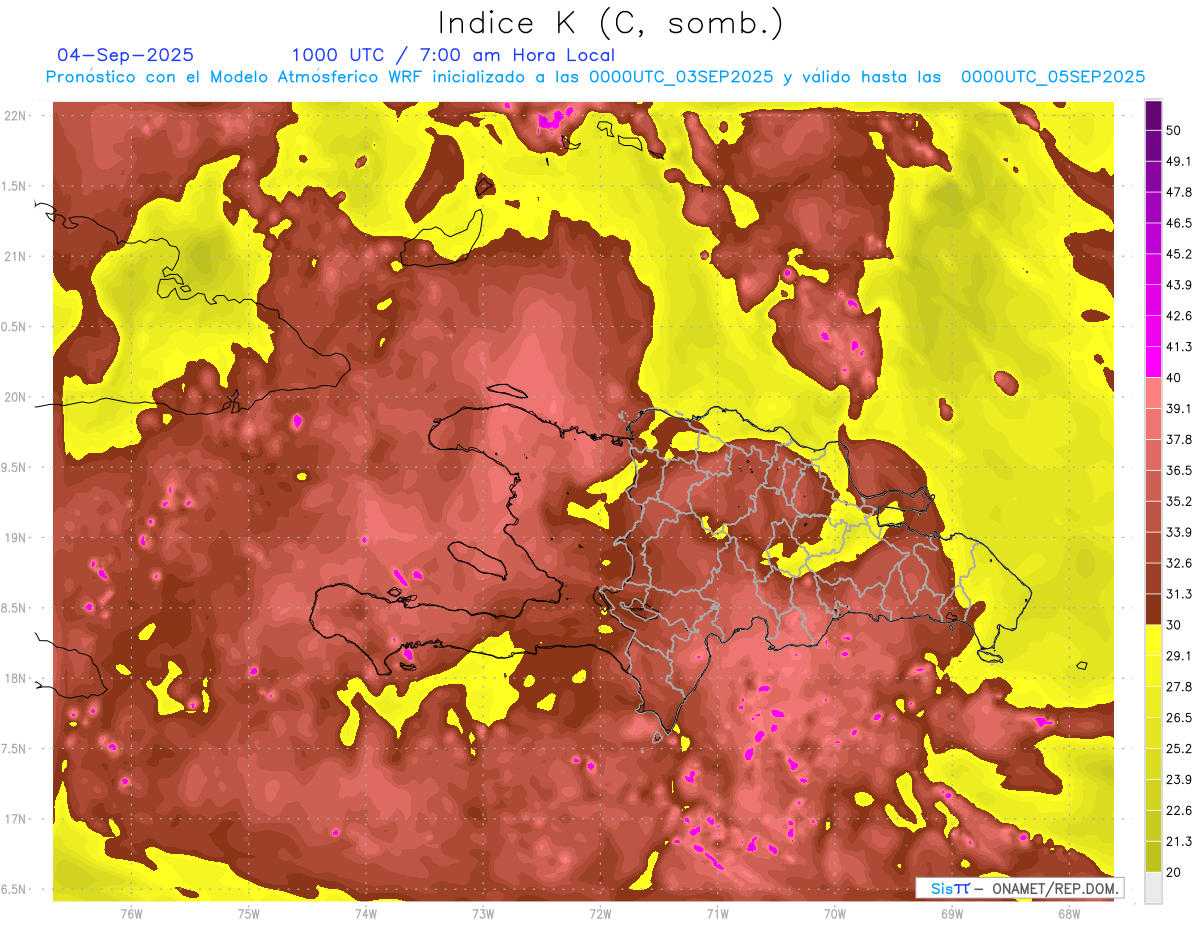The image size is (1200, 927).
Task: Click the map title 'Indice K (C, somb.)'
Action: pos(611,24)
